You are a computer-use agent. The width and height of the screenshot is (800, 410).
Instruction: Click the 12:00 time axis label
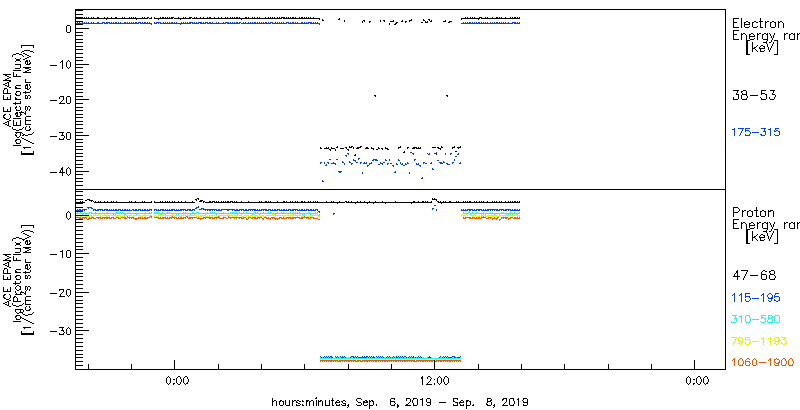434,380
